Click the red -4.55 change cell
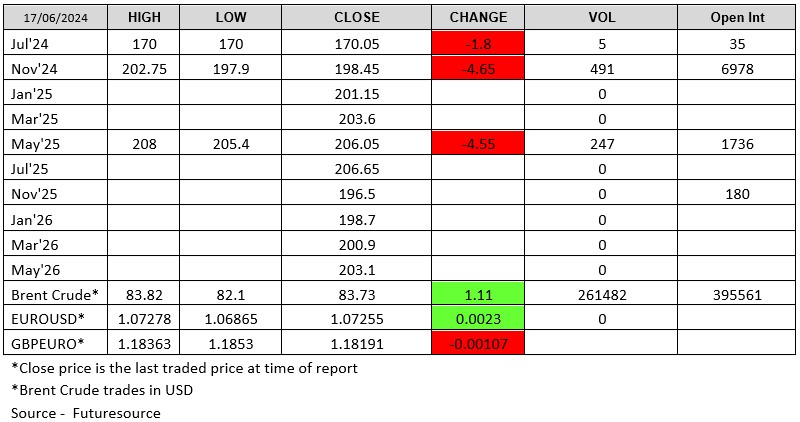 pos(478,144)
